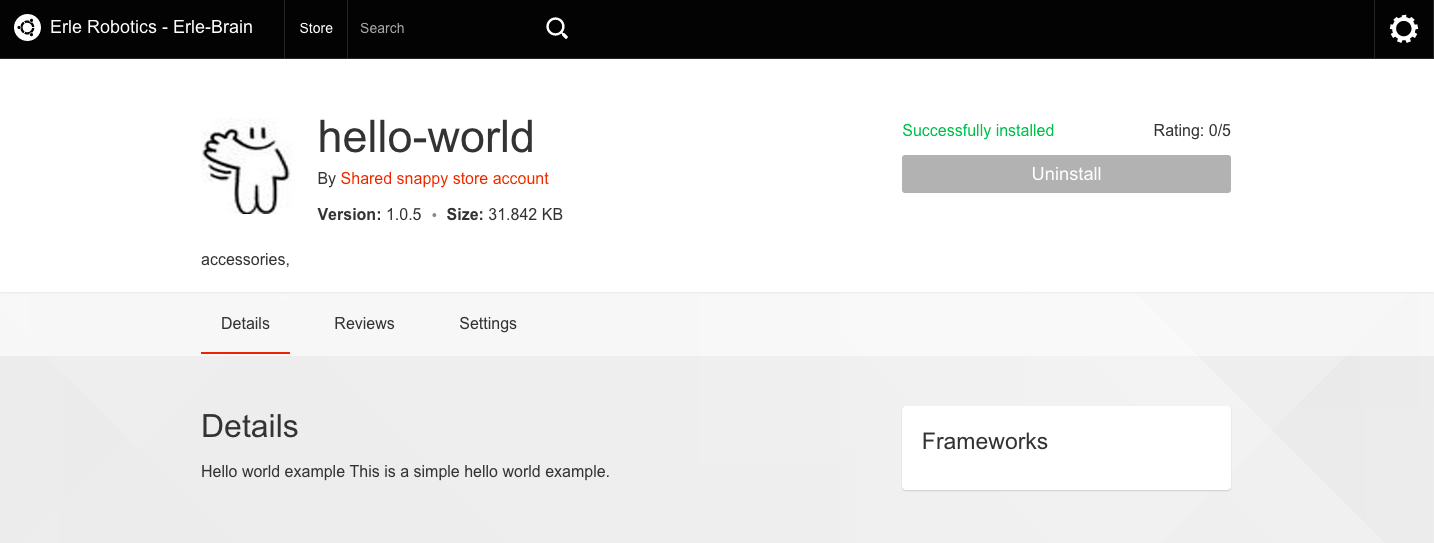This screenshot has height=543, width=1434.
Task: Click the Hello world example description text
Action: tap(405, 472)
